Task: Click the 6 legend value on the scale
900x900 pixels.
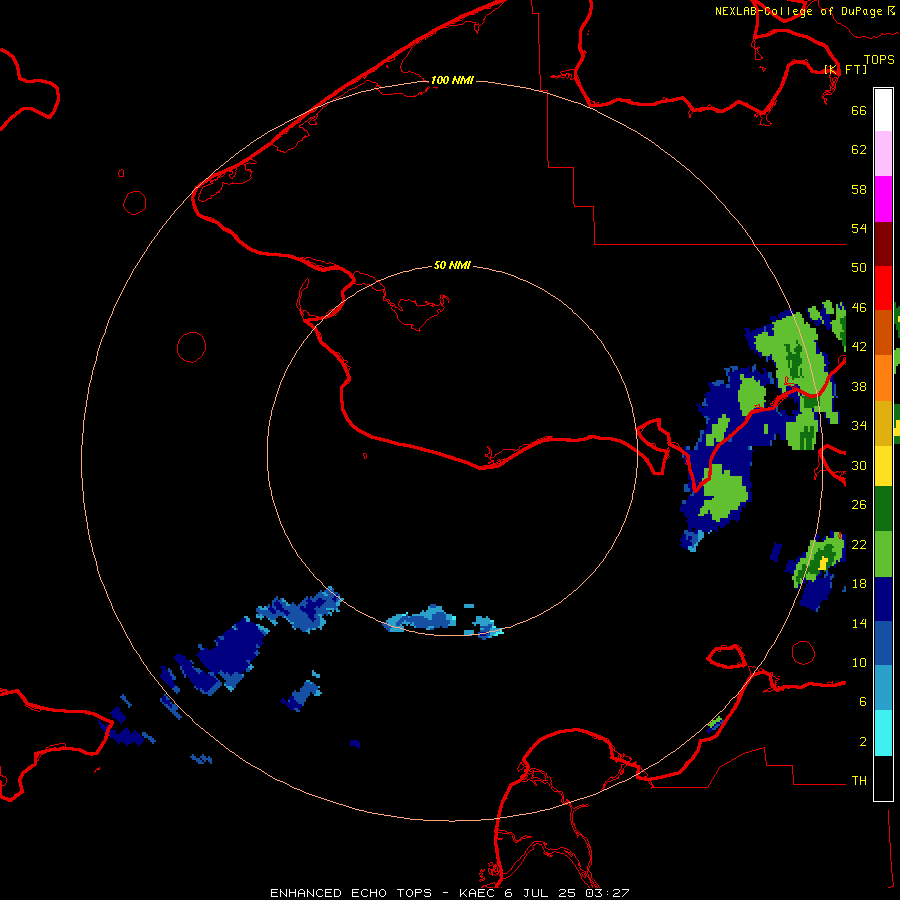Action: 863,702
